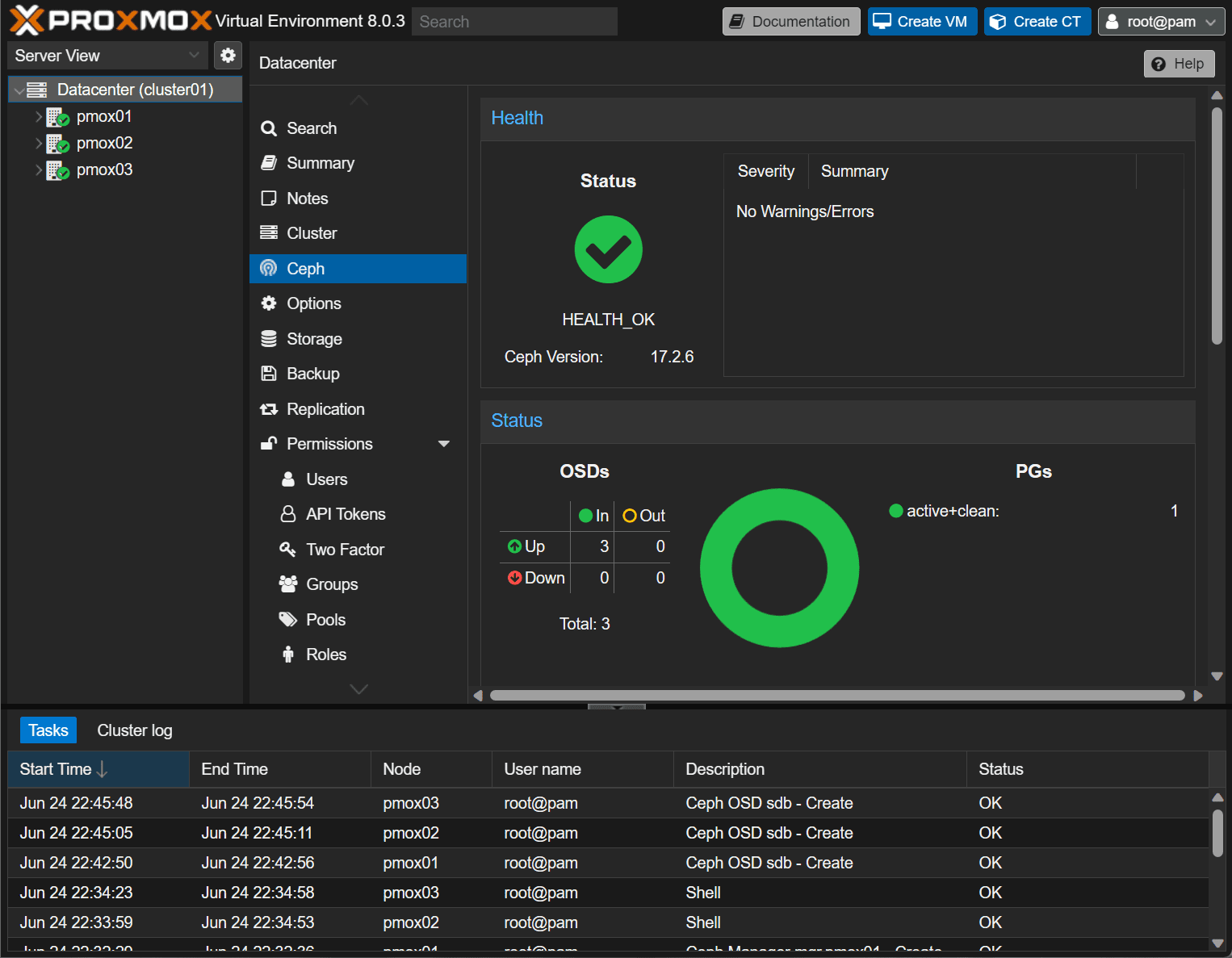Viewport: 1232px width, 958px height.
Task: Expand the pmox01 node in the tree
Action: point(39,116)
